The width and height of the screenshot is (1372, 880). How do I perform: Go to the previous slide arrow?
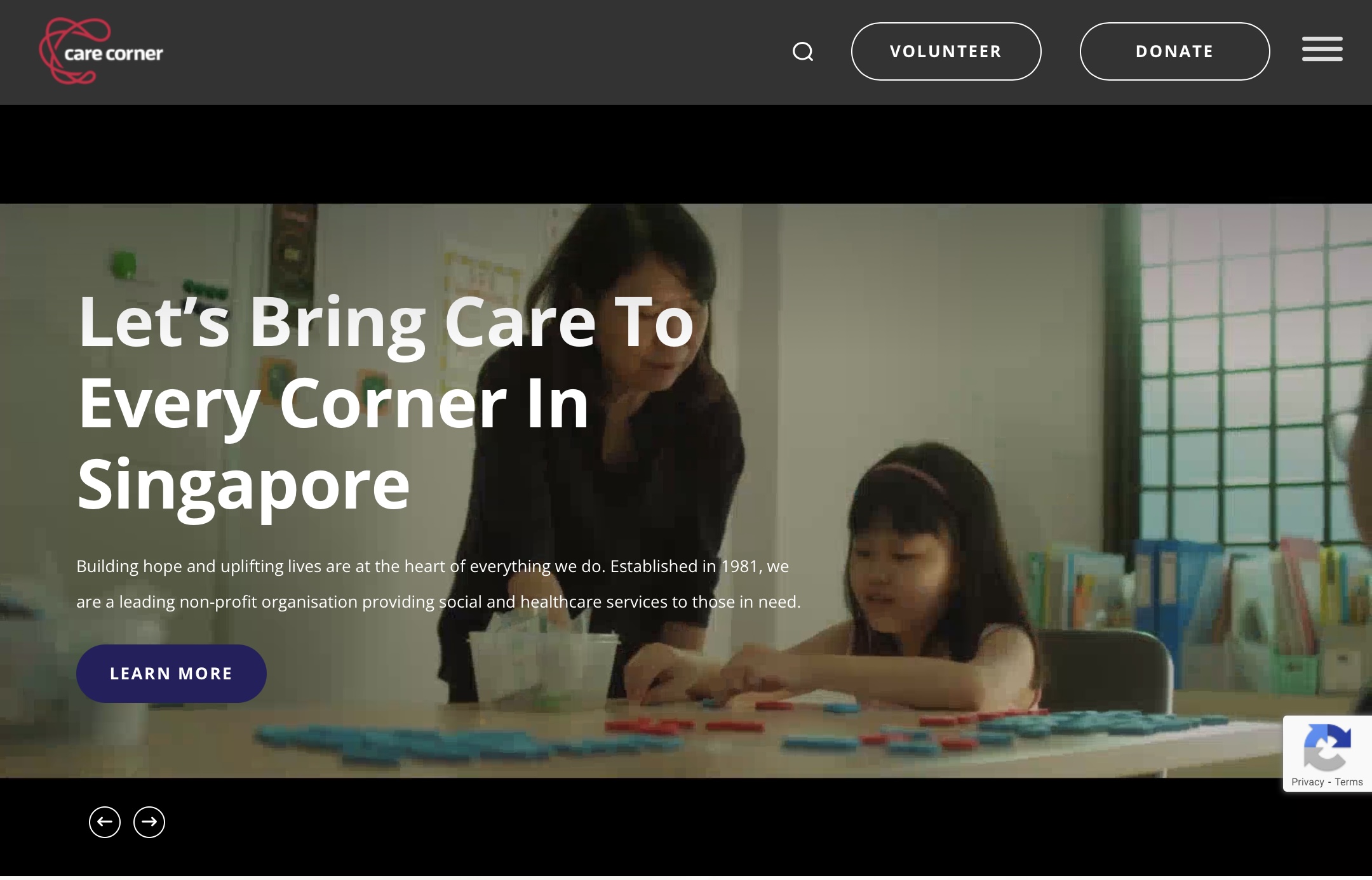(105, 822)
